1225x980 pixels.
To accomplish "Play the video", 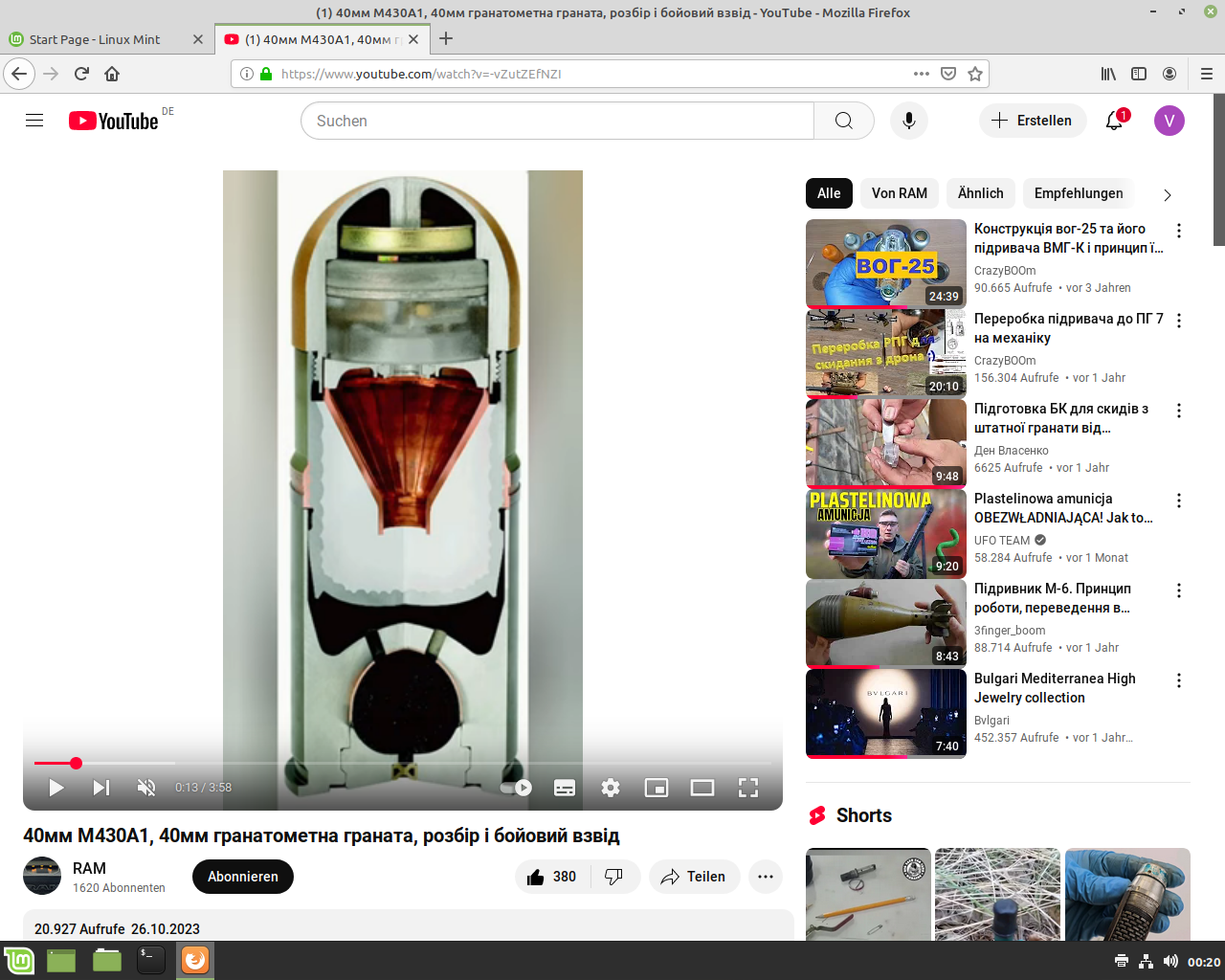I will 56,788.
